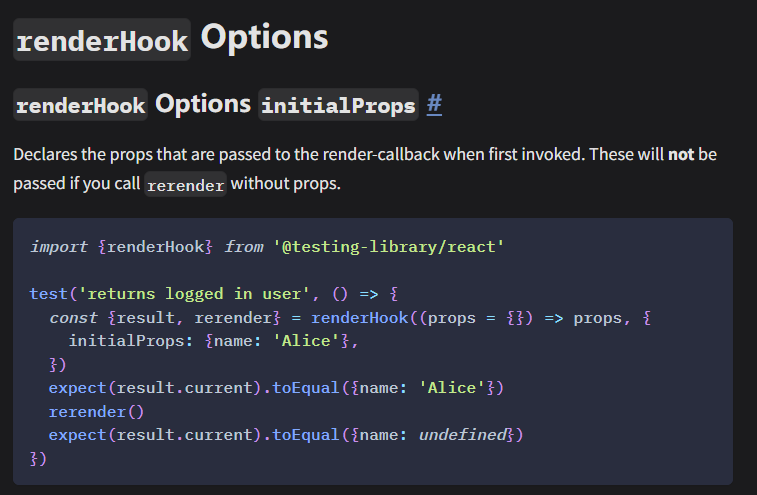The width and height of the screenshot is (757, 495).
Task: Click the "from" keyword in import line
Action: [244, 246]
